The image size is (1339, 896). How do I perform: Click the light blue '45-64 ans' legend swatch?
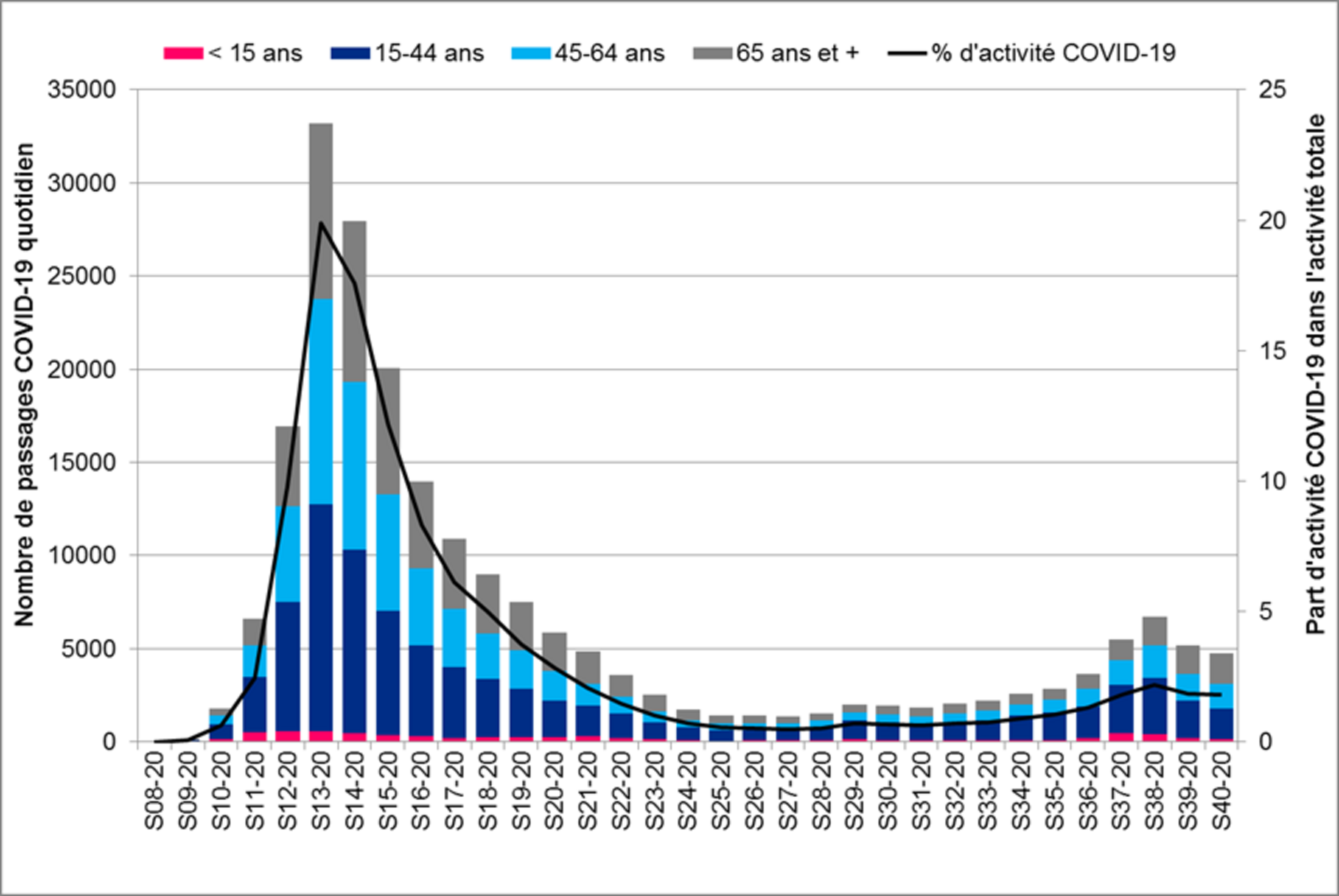[530, 54]
